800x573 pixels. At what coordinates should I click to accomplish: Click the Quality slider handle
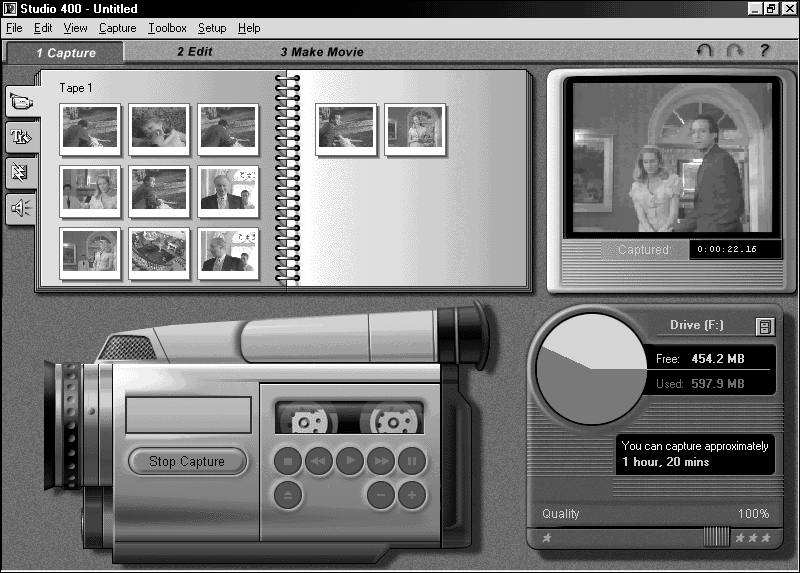tap(716, 537)
